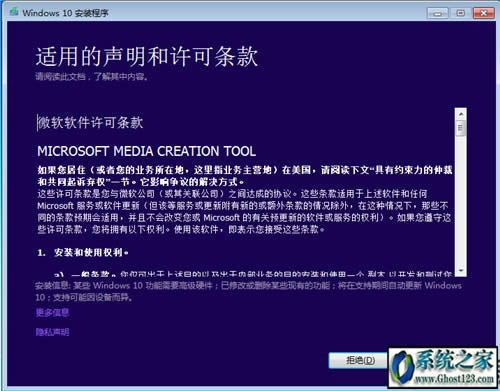The height and width of the screenshot is (391, 500).
Task: Click the MICROSOFT MEDIA CREATION TOOL heading
Action: tap(146, 151)
